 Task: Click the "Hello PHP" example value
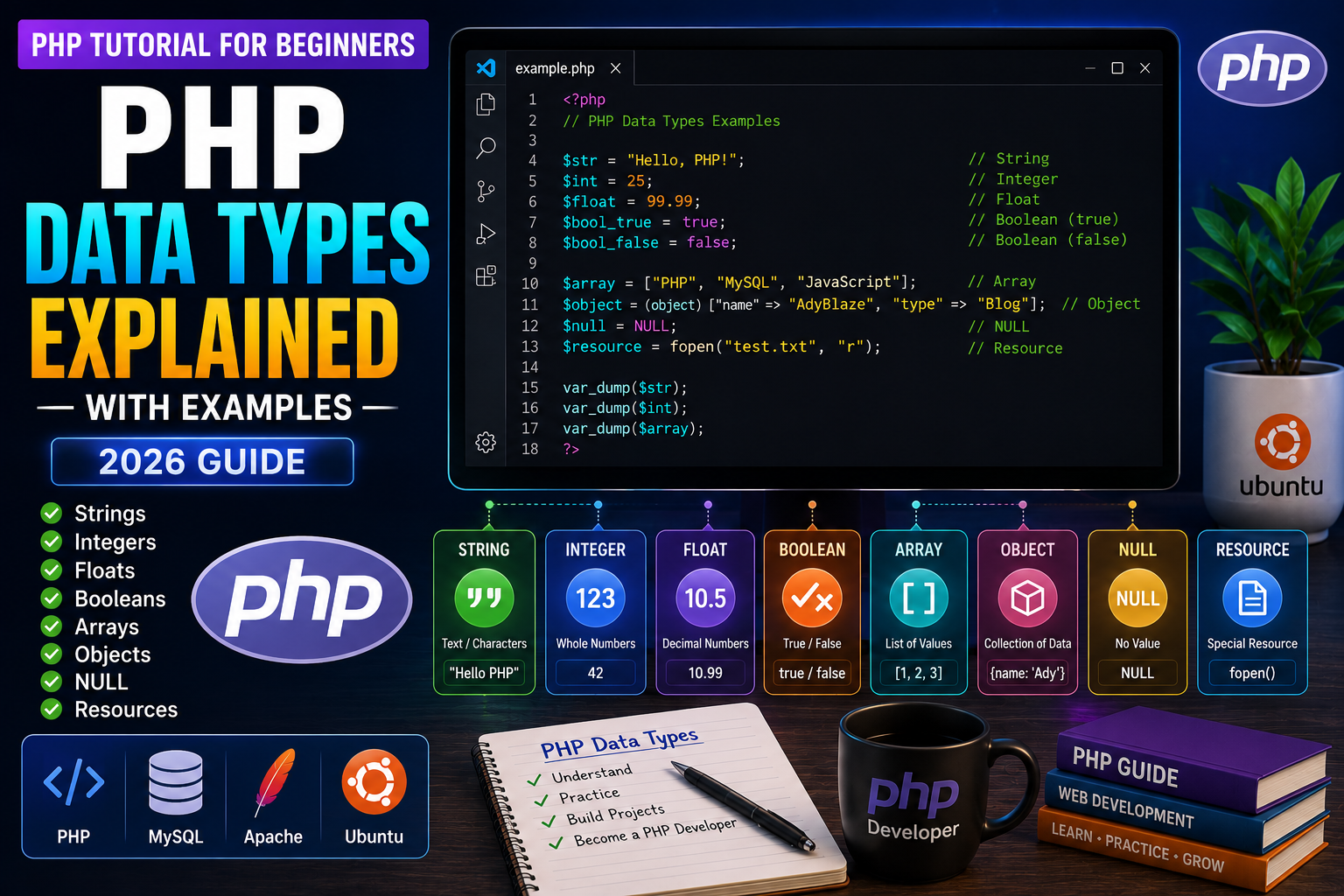tap(484, 673)
